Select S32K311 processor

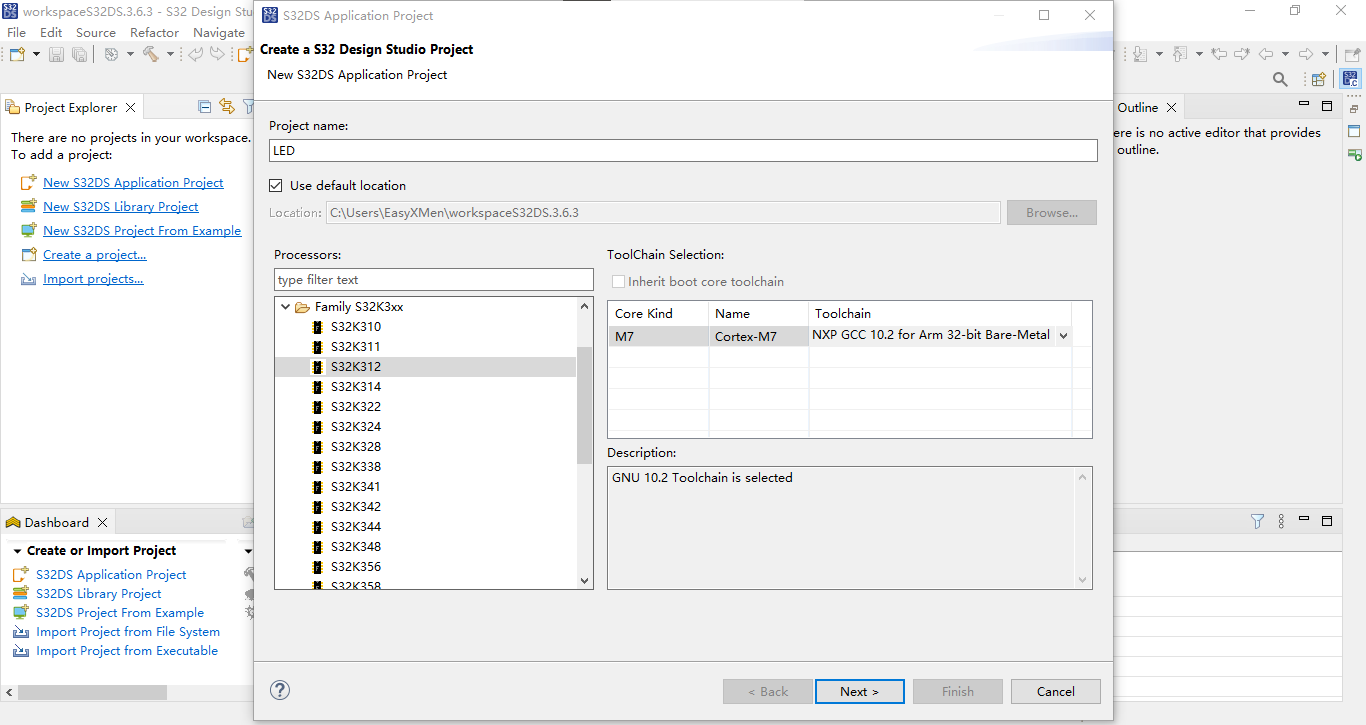coord(356,347)
